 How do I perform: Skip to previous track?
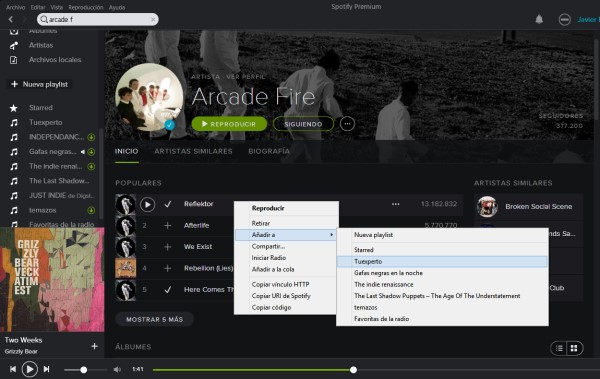pyautogui.click(x=13, y=369)
